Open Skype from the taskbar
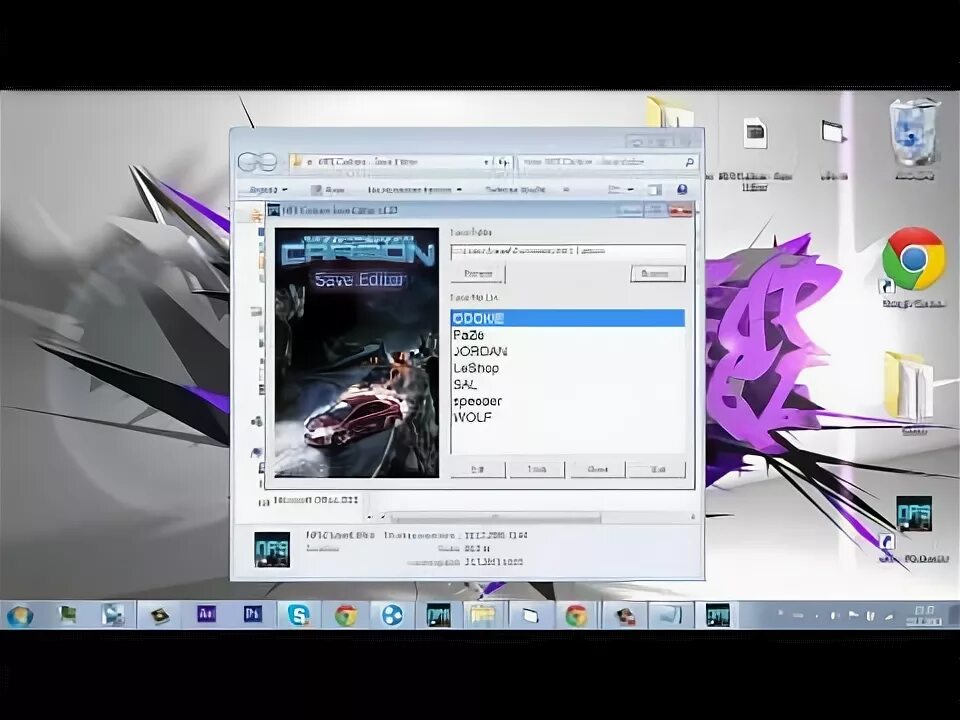The image size is (960, 720). (x=298, y=615)
